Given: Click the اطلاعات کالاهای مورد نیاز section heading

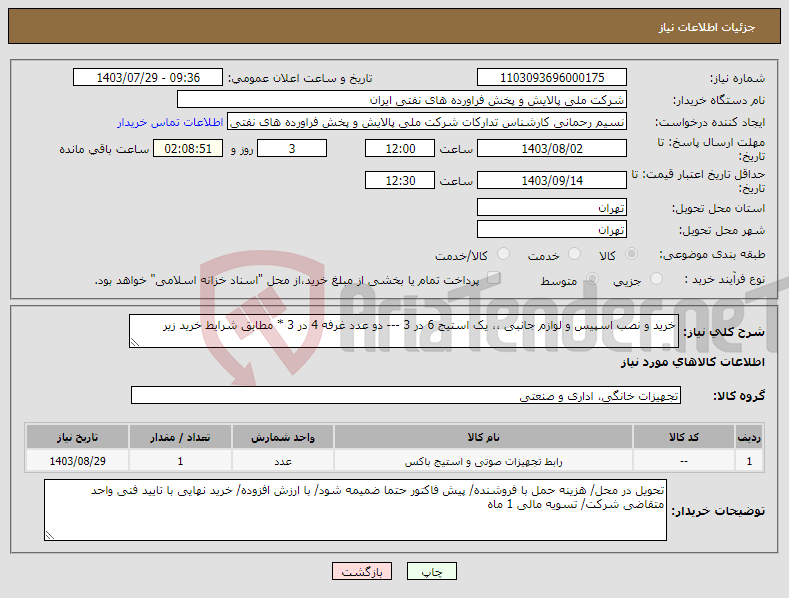Looking at the screenshot, I should [x=692, y=362].
